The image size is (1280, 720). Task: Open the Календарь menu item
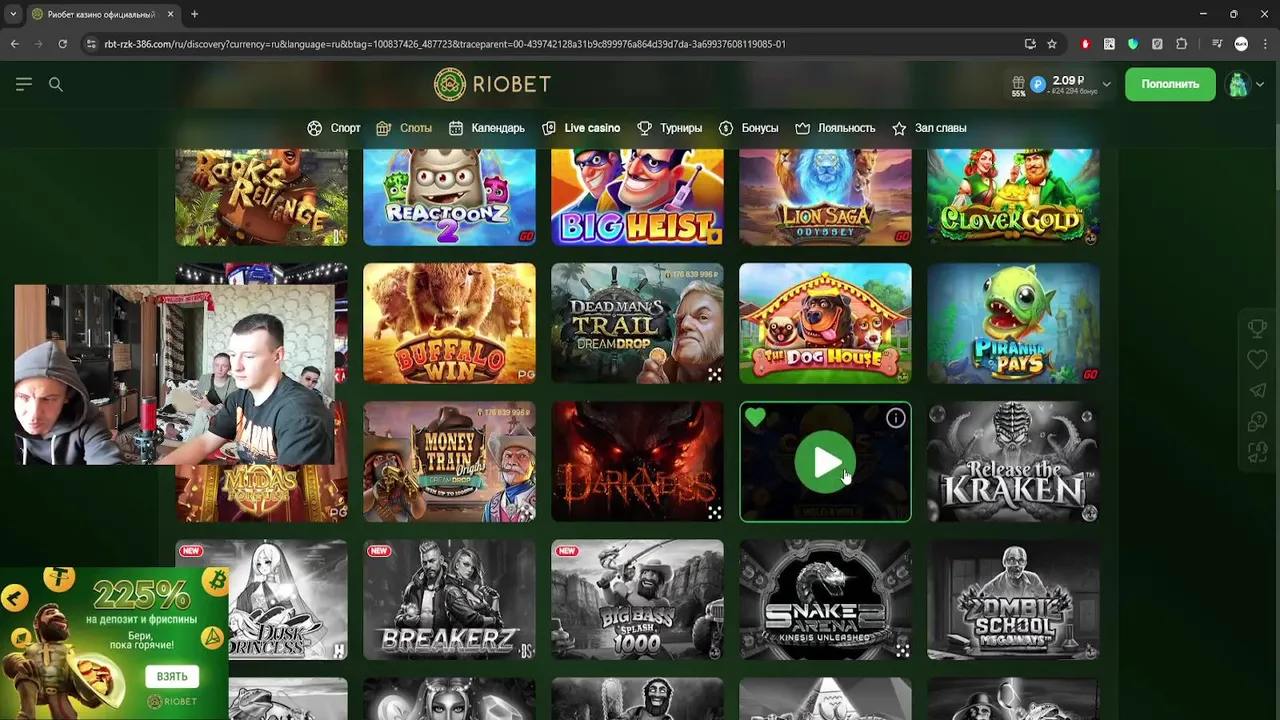pos(487,128)
